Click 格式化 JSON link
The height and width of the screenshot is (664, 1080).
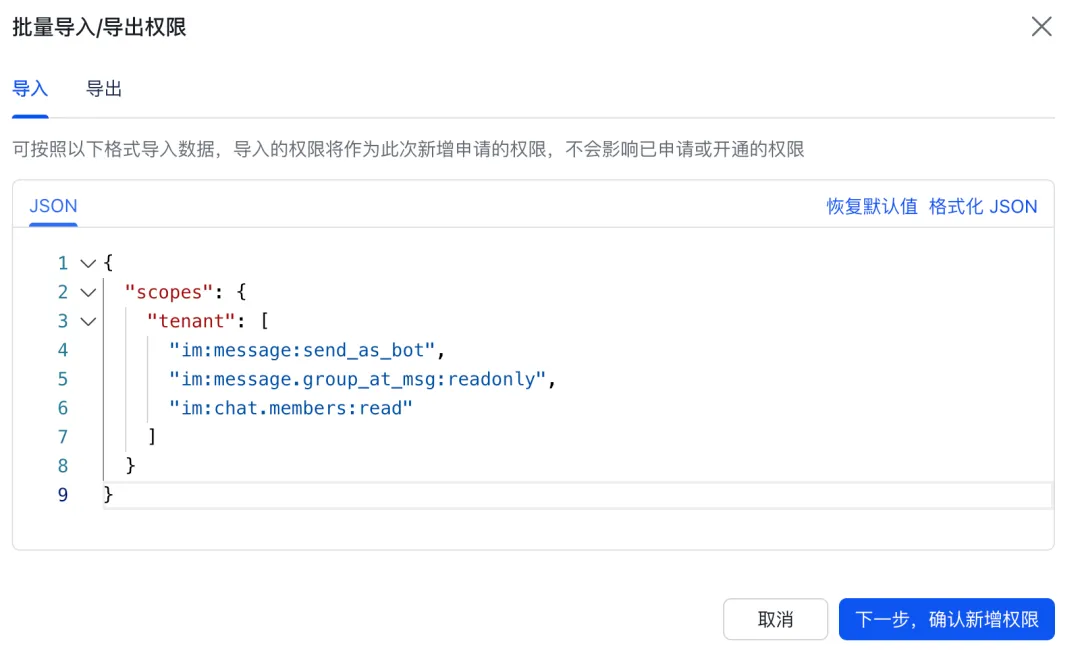click(x=983, y=206)
